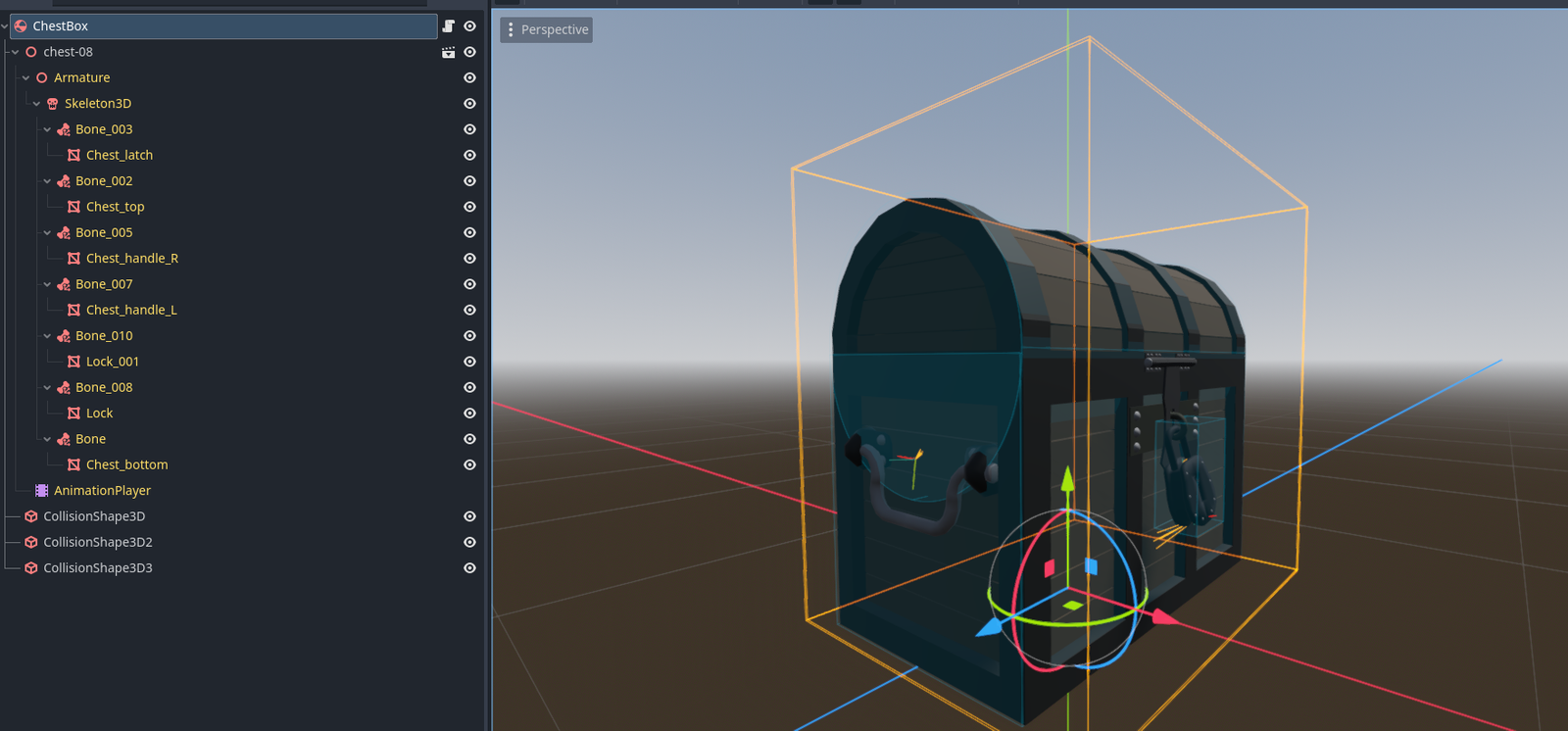Screen dimensions: 1568x731
Task: Collapse the chest-08 node tree
Action: tap(16, 52)
